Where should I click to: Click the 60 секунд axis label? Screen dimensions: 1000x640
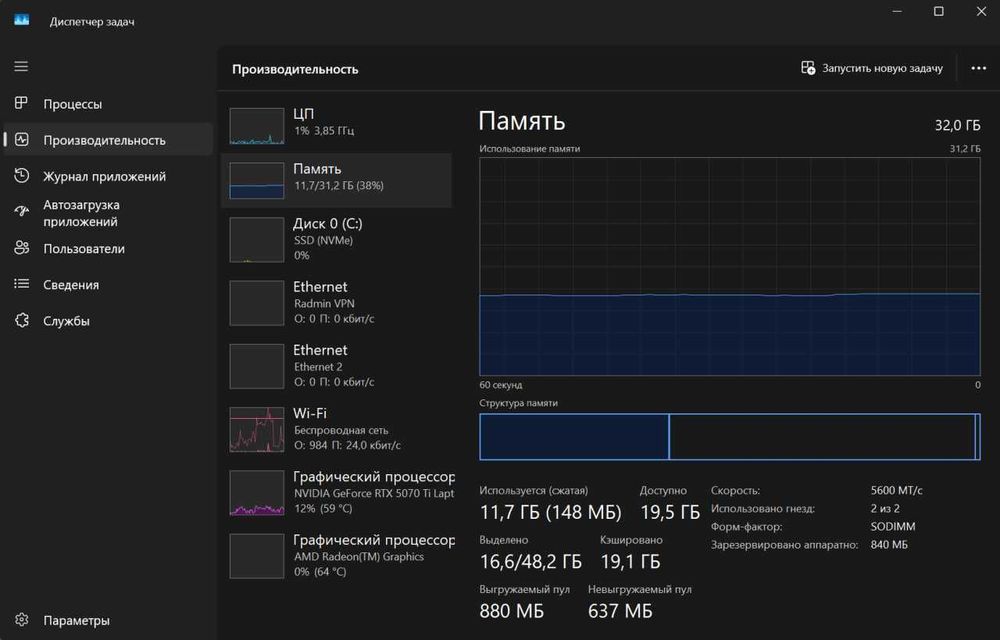(x=501, y=385)
